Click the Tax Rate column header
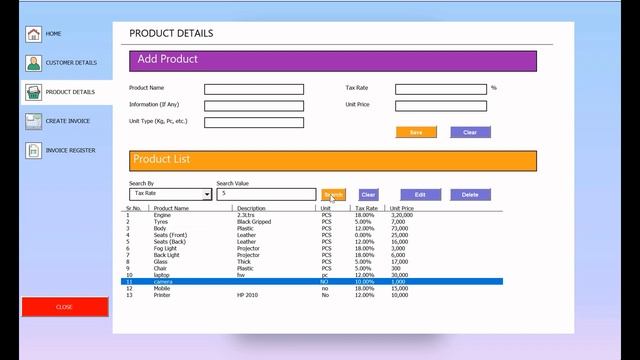 (x=367, y=208)
